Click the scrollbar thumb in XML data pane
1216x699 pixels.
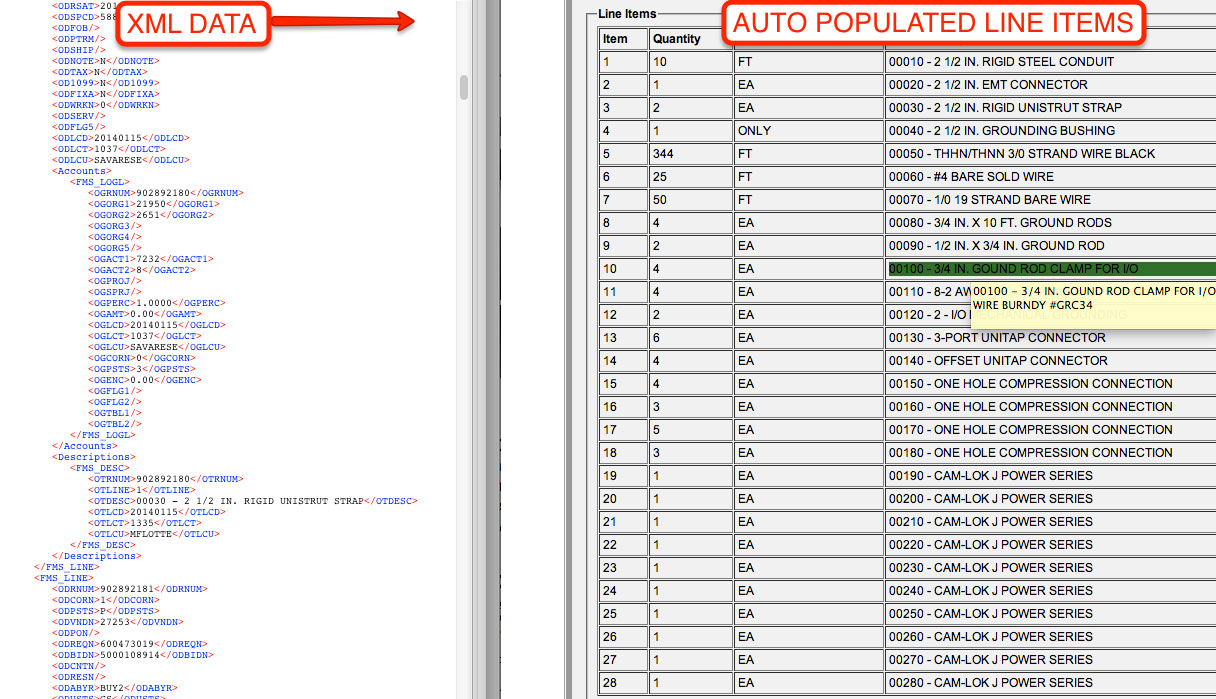[x=464, y=87]
